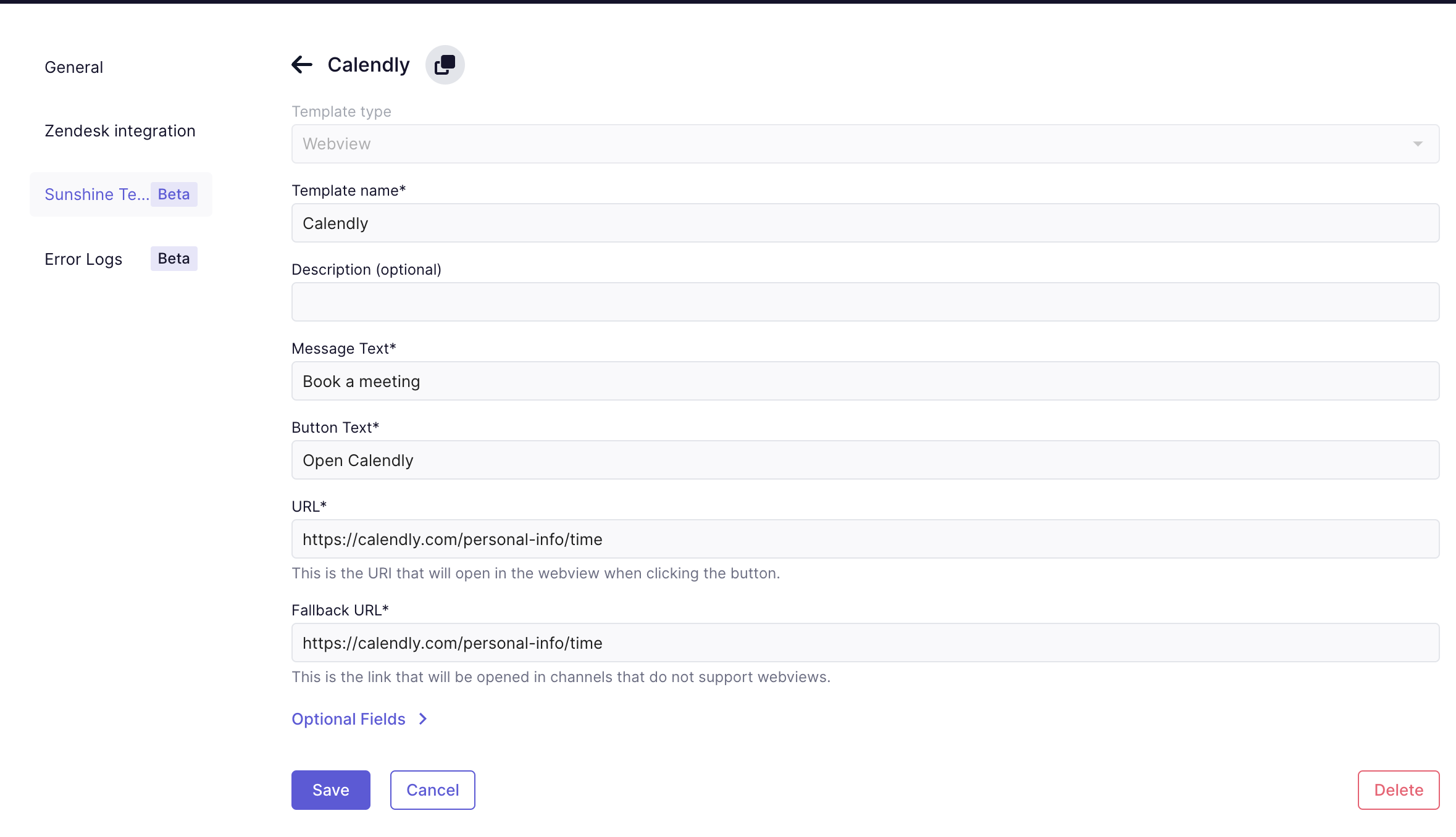The image size is (1456, 837).
Task: Click the URL input field
Action: coord(865,539)
